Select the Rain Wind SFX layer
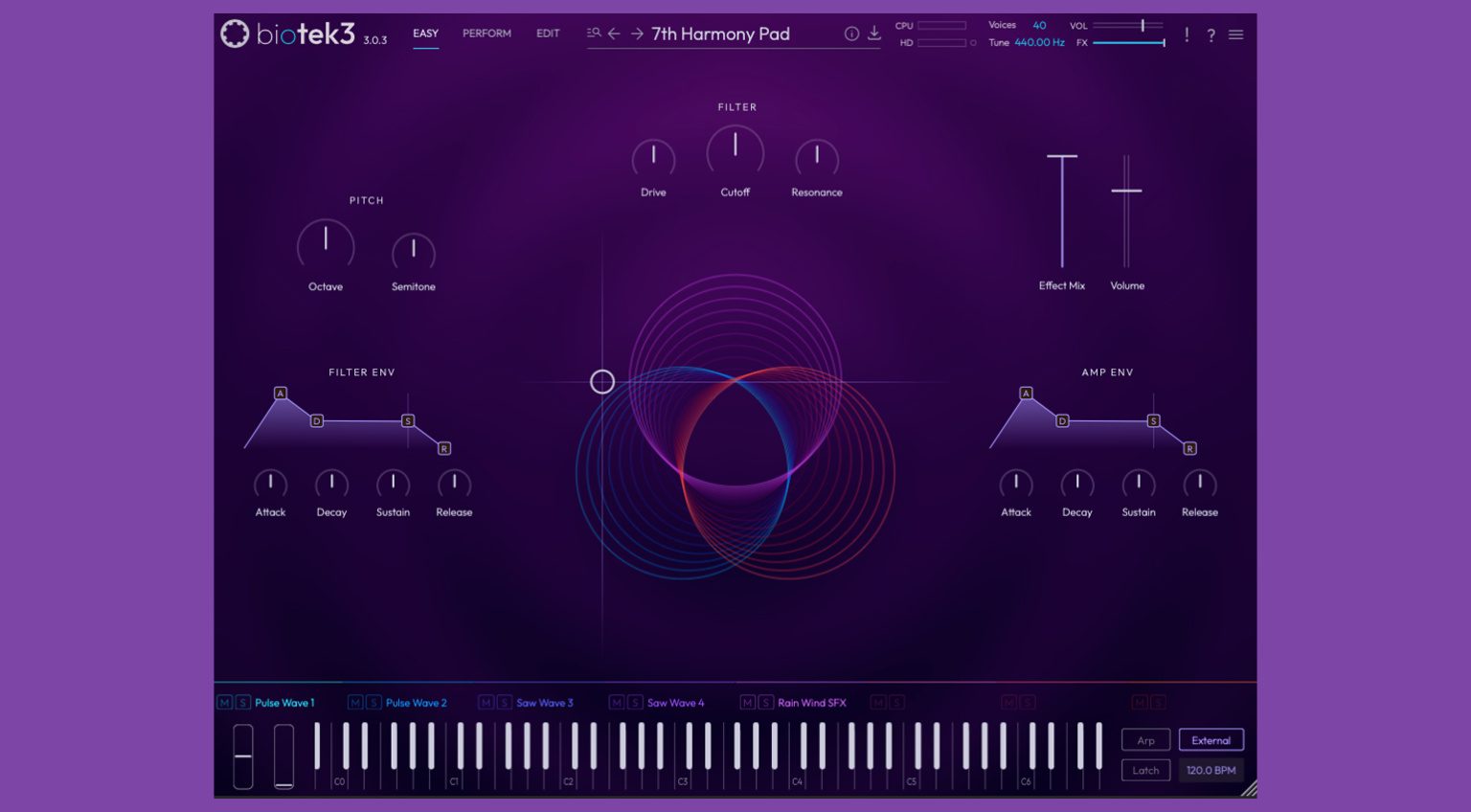Viewport: 1471px width, 812px height. point(809,702)
